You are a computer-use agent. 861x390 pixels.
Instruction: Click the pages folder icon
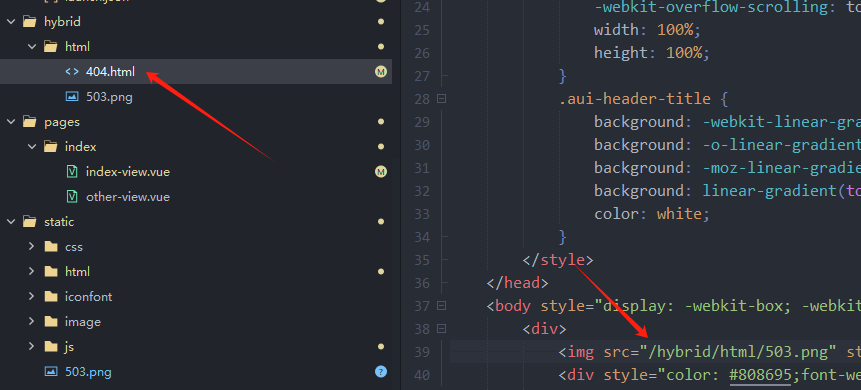30,122
